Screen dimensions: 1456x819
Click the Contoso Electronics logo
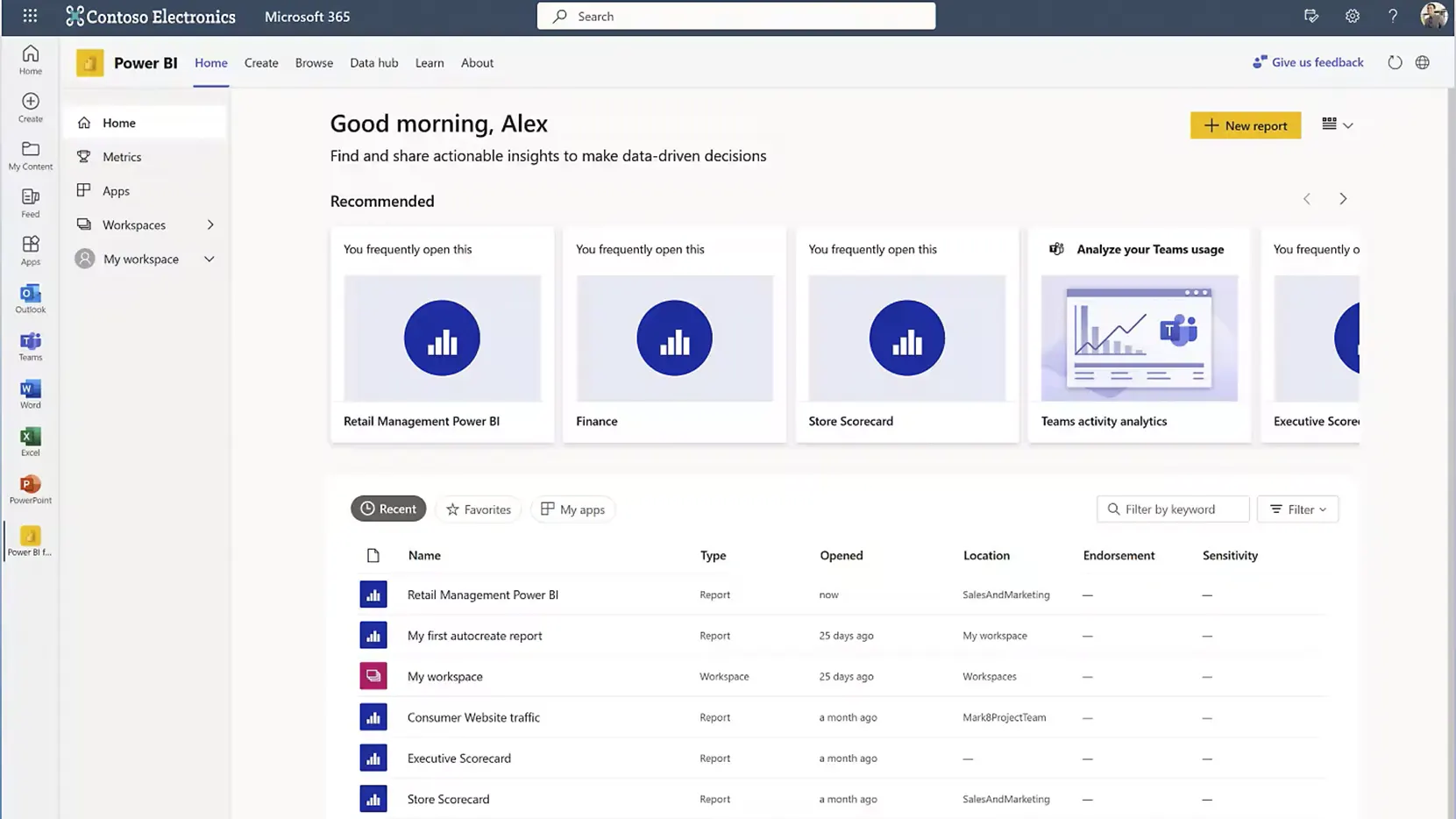click(x=151, y=16)
